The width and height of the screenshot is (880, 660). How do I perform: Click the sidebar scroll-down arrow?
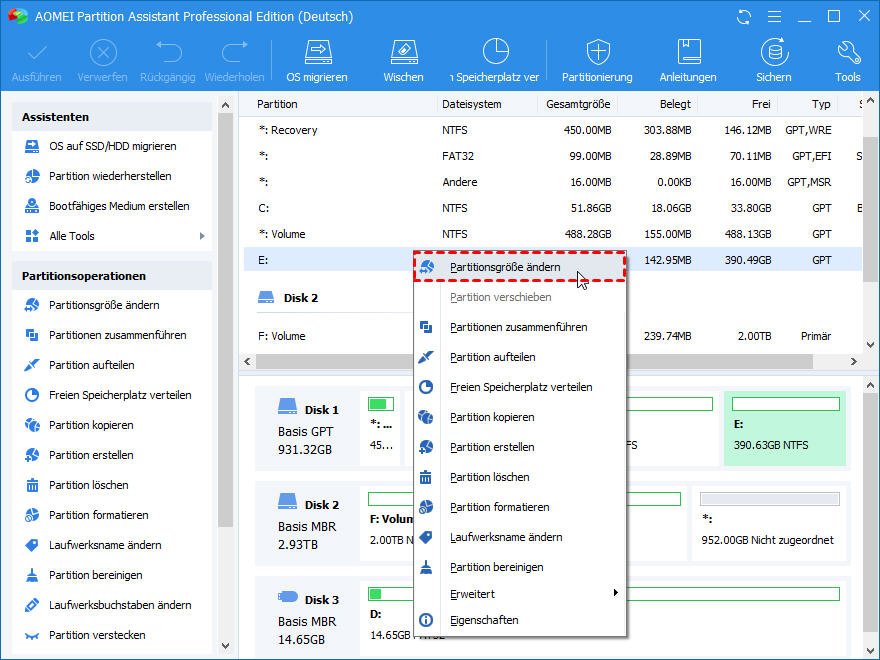click(x=226, y=646)
